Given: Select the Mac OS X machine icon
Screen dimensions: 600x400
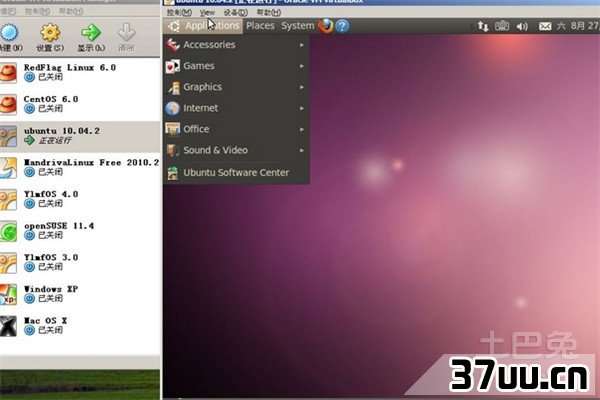Looking at the screenshot, I should [x=8, y=326].
